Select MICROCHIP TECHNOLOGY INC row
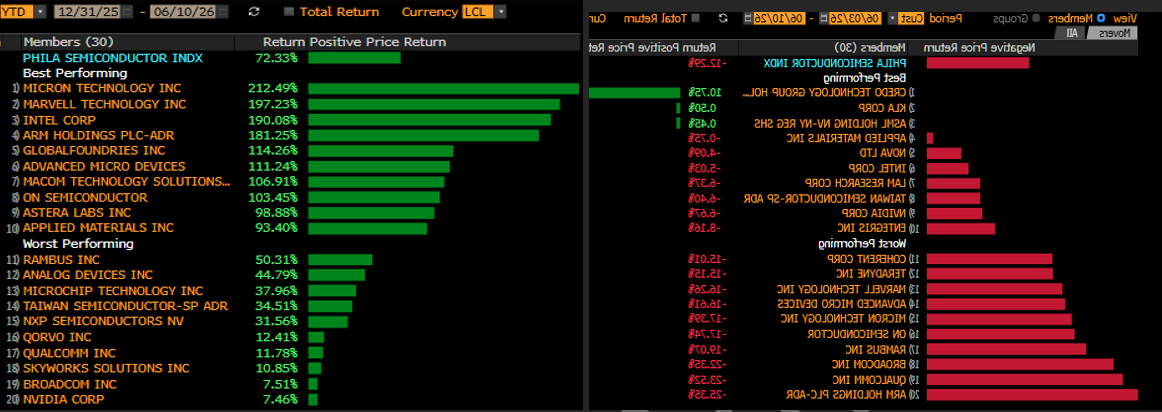The image size is (1162, 412). 291,290
